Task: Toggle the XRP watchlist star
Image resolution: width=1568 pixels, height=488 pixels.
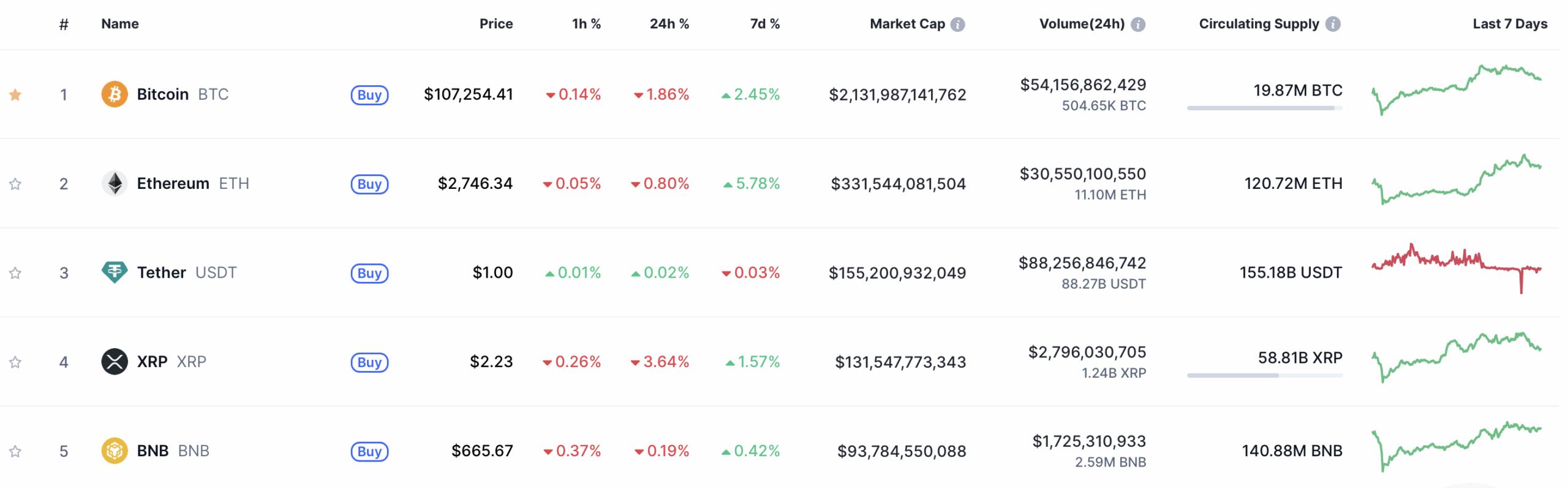Action: click(x=15, y=362)
